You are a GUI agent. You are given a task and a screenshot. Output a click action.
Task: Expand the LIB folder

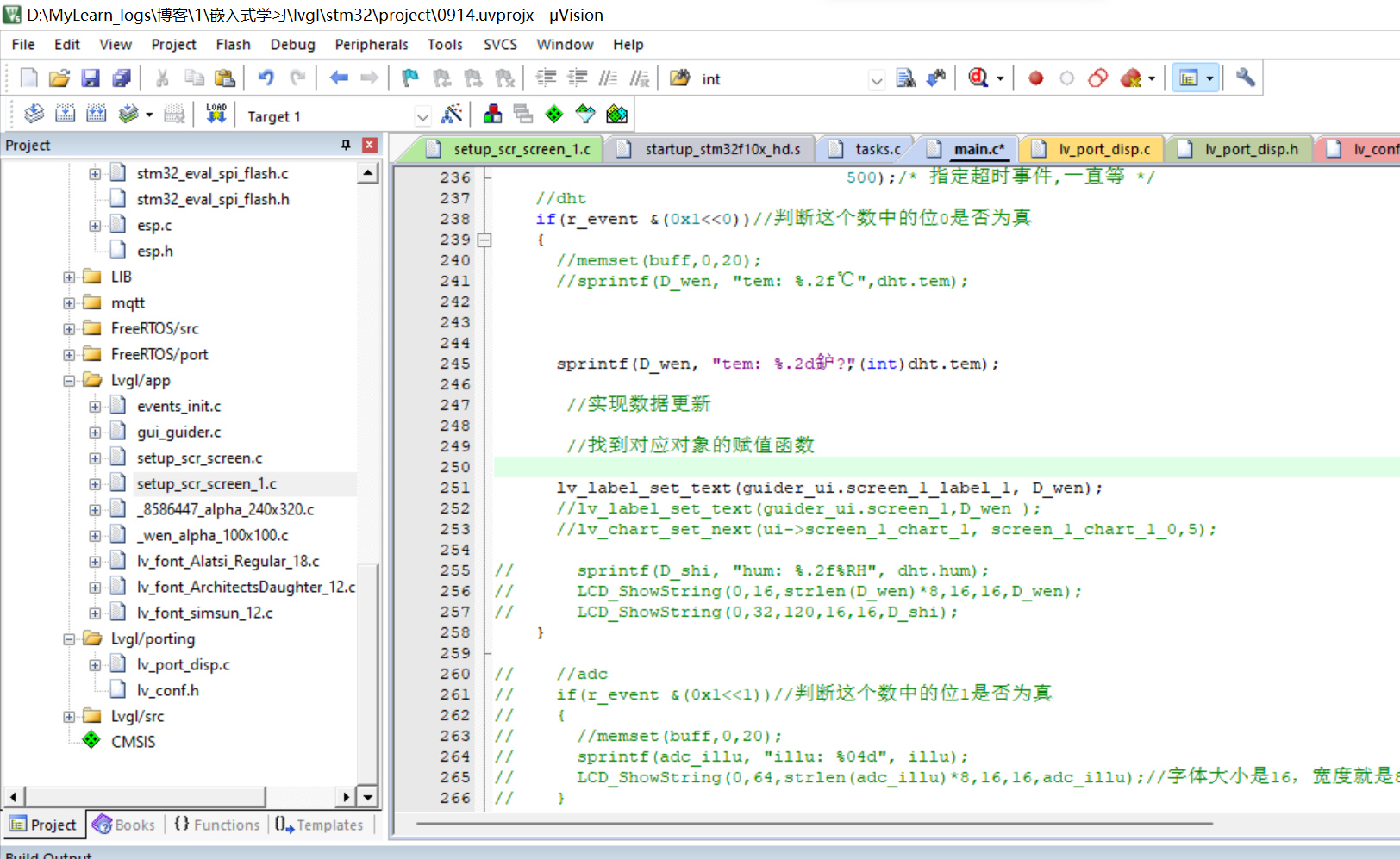[69, 277]
